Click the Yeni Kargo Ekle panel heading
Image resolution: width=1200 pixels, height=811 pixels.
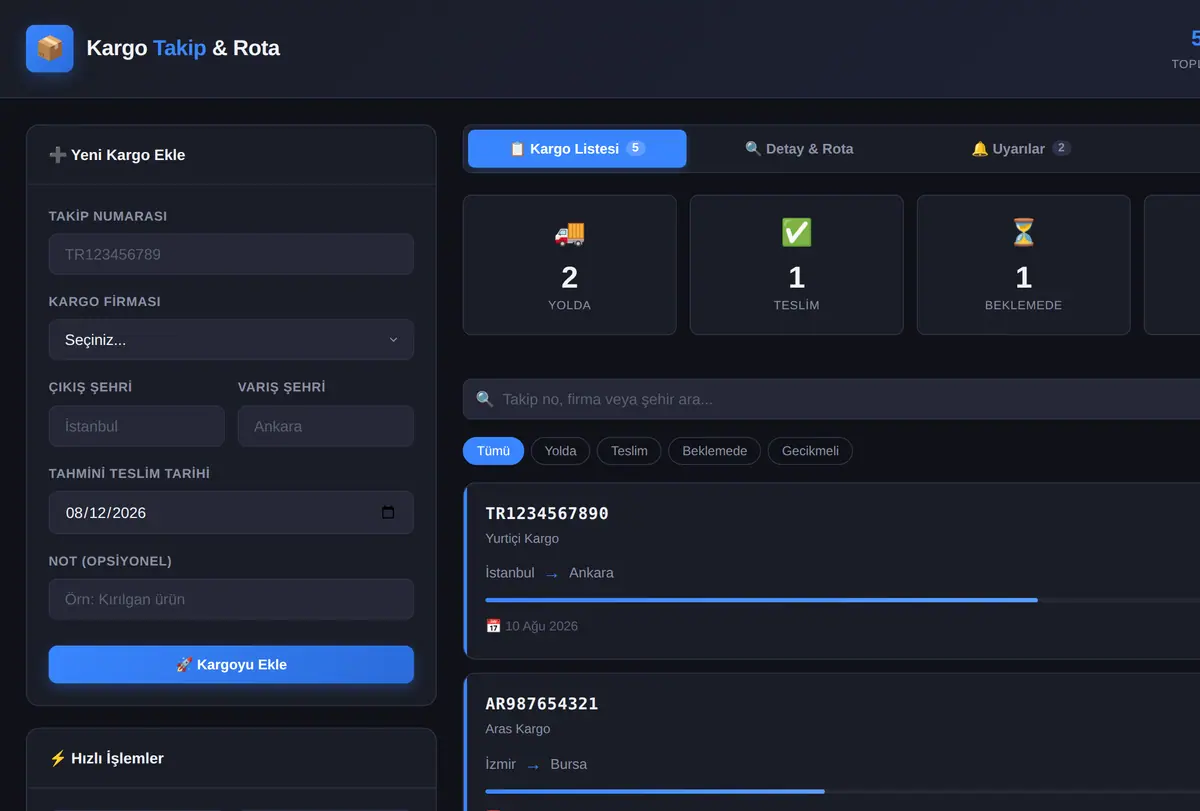pos(117,155)
